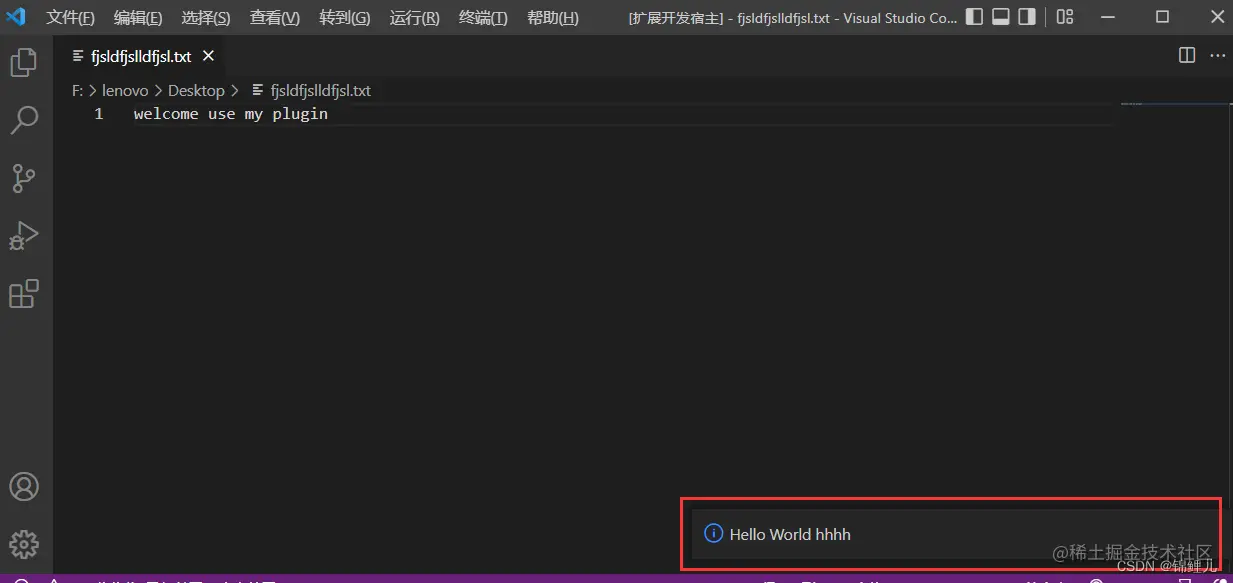The height and width of the screenshot is (583, 1233).
Task: Open the 帮助(H) menu
Action: click(552, 18)
